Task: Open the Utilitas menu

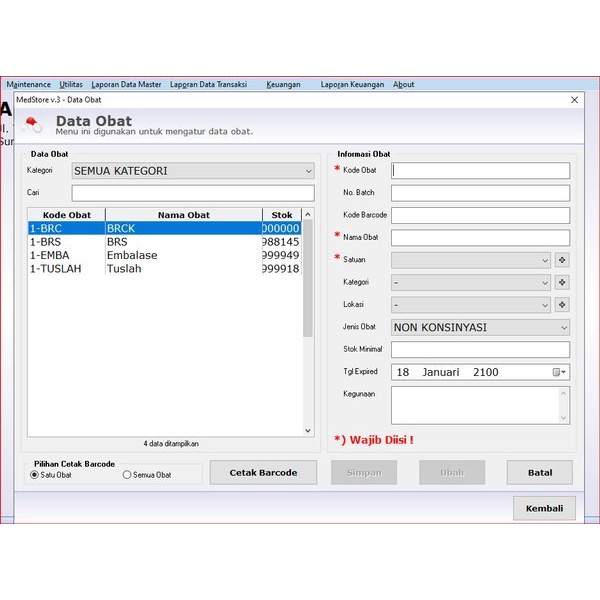Action: click(71, 84)
